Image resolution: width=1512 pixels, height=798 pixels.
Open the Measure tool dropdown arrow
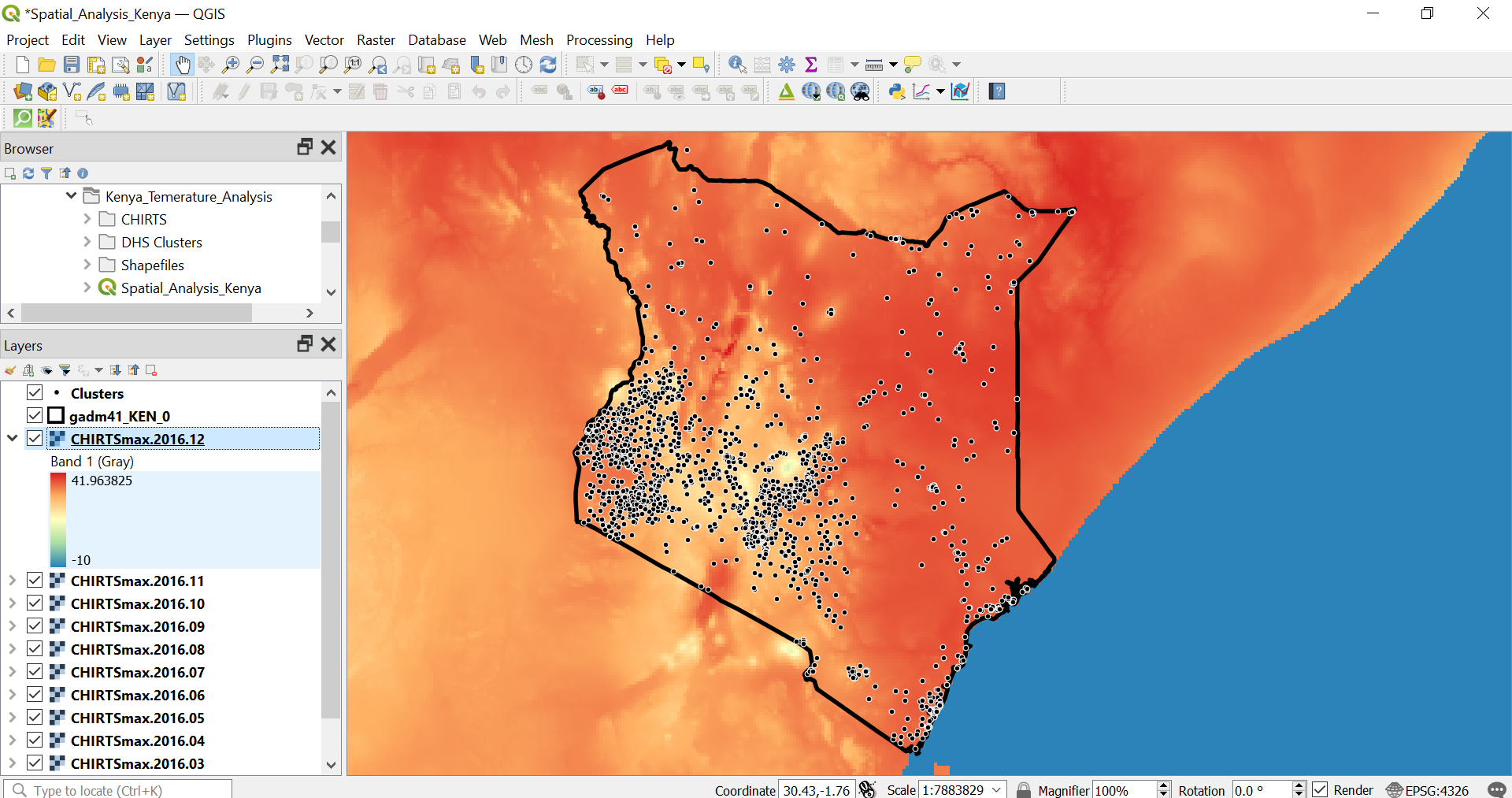tap(893, 65)
